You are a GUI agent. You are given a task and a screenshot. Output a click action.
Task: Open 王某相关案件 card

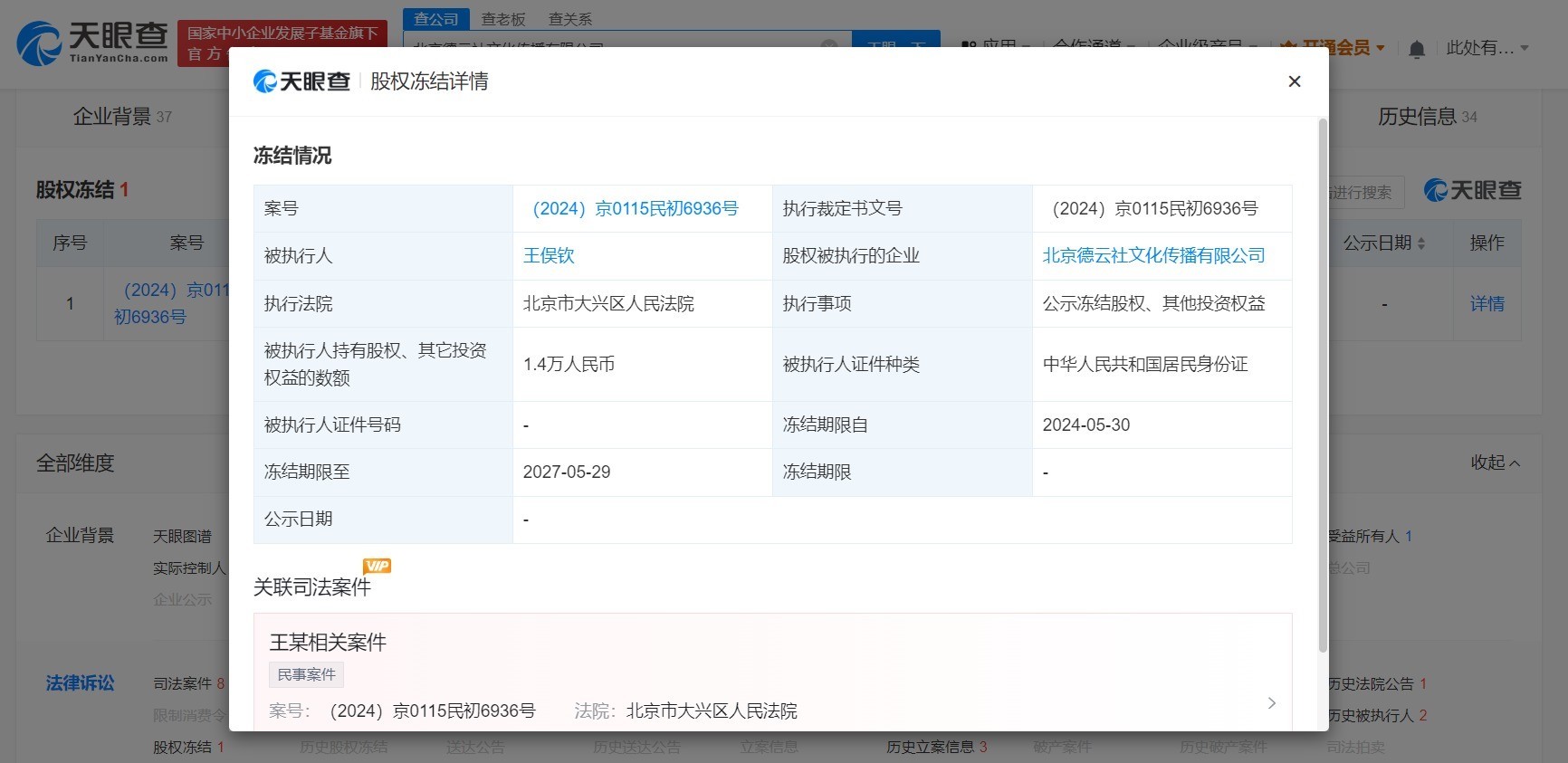click(772, 672)
